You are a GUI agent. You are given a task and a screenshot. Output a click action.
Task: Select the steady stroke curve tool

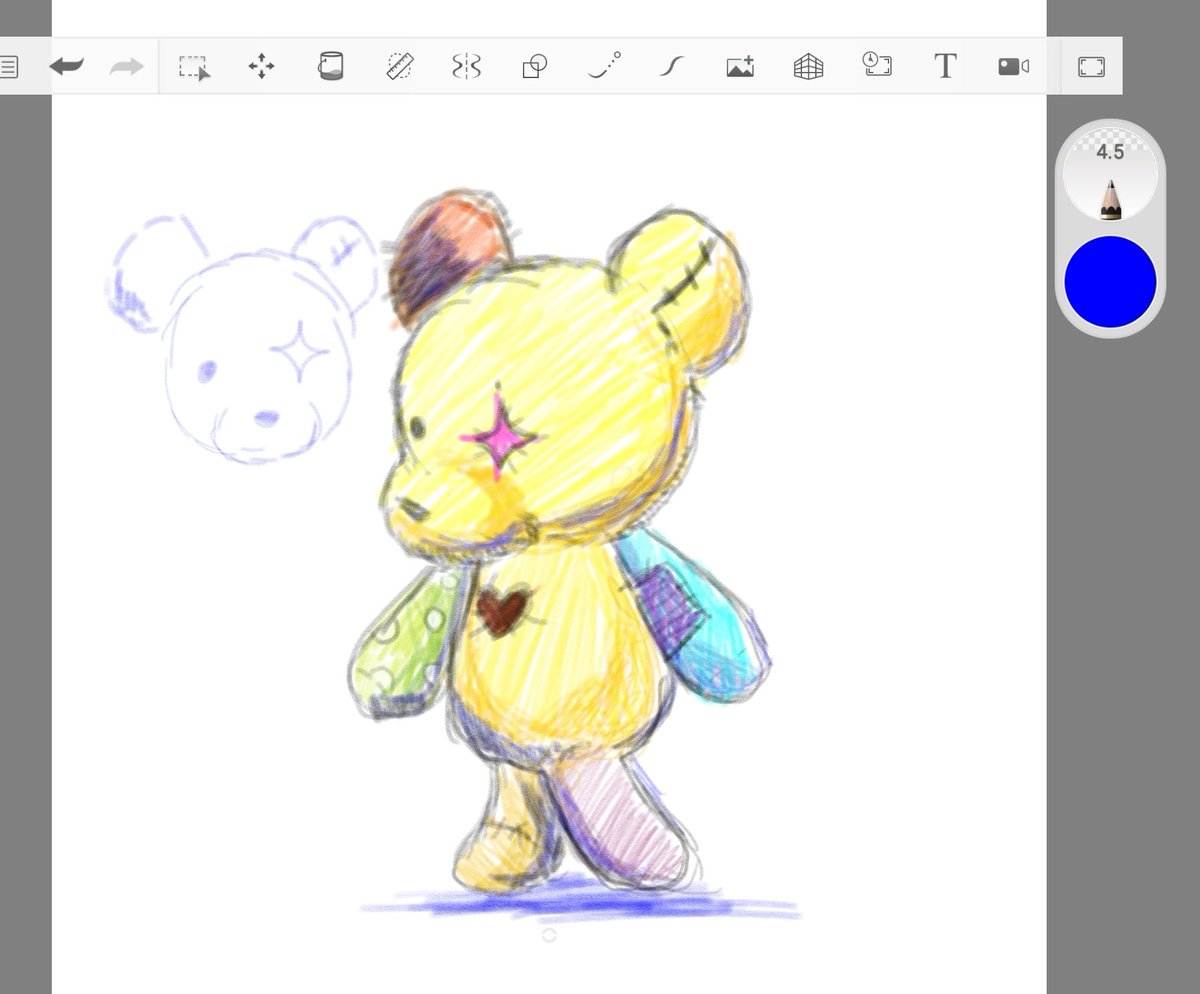click(x=672, y=67)
